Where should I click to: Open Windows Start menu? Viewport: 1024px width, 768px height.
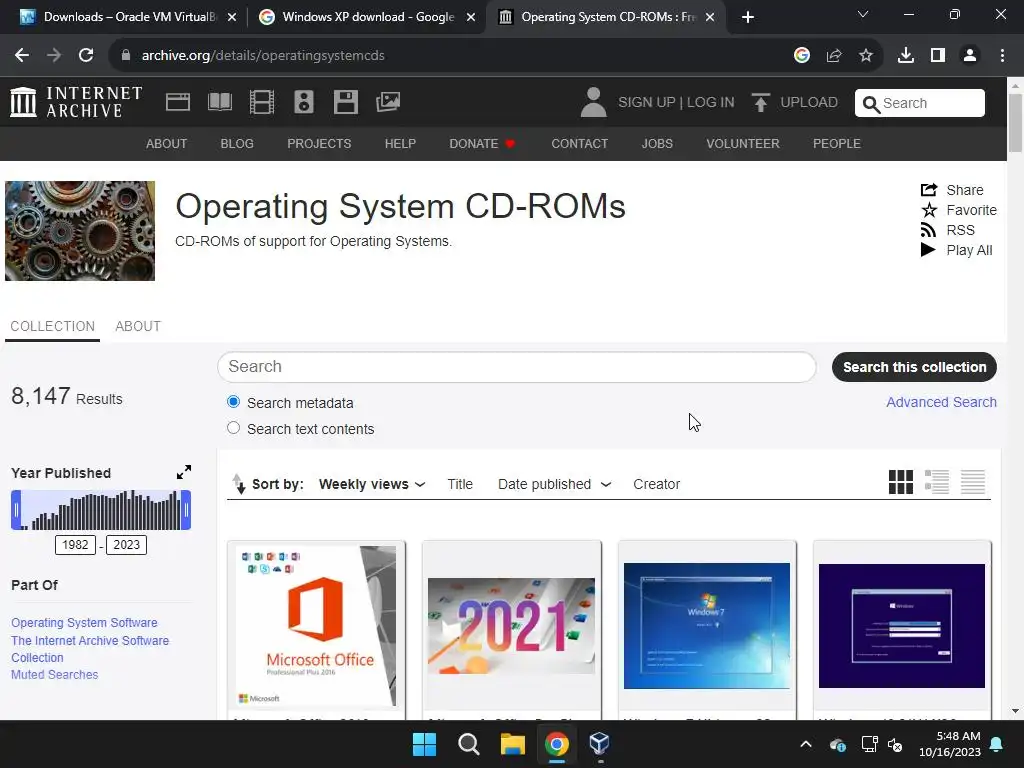424,744
